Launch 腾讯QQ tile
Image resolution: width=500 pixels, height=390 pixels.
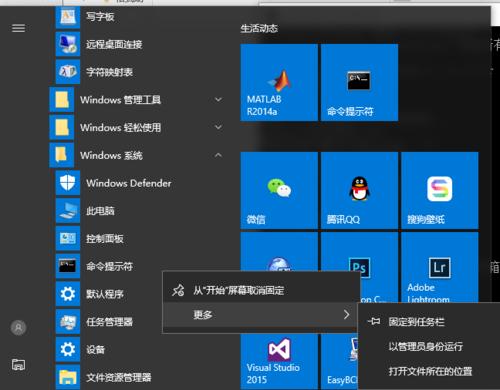(359, 190)
